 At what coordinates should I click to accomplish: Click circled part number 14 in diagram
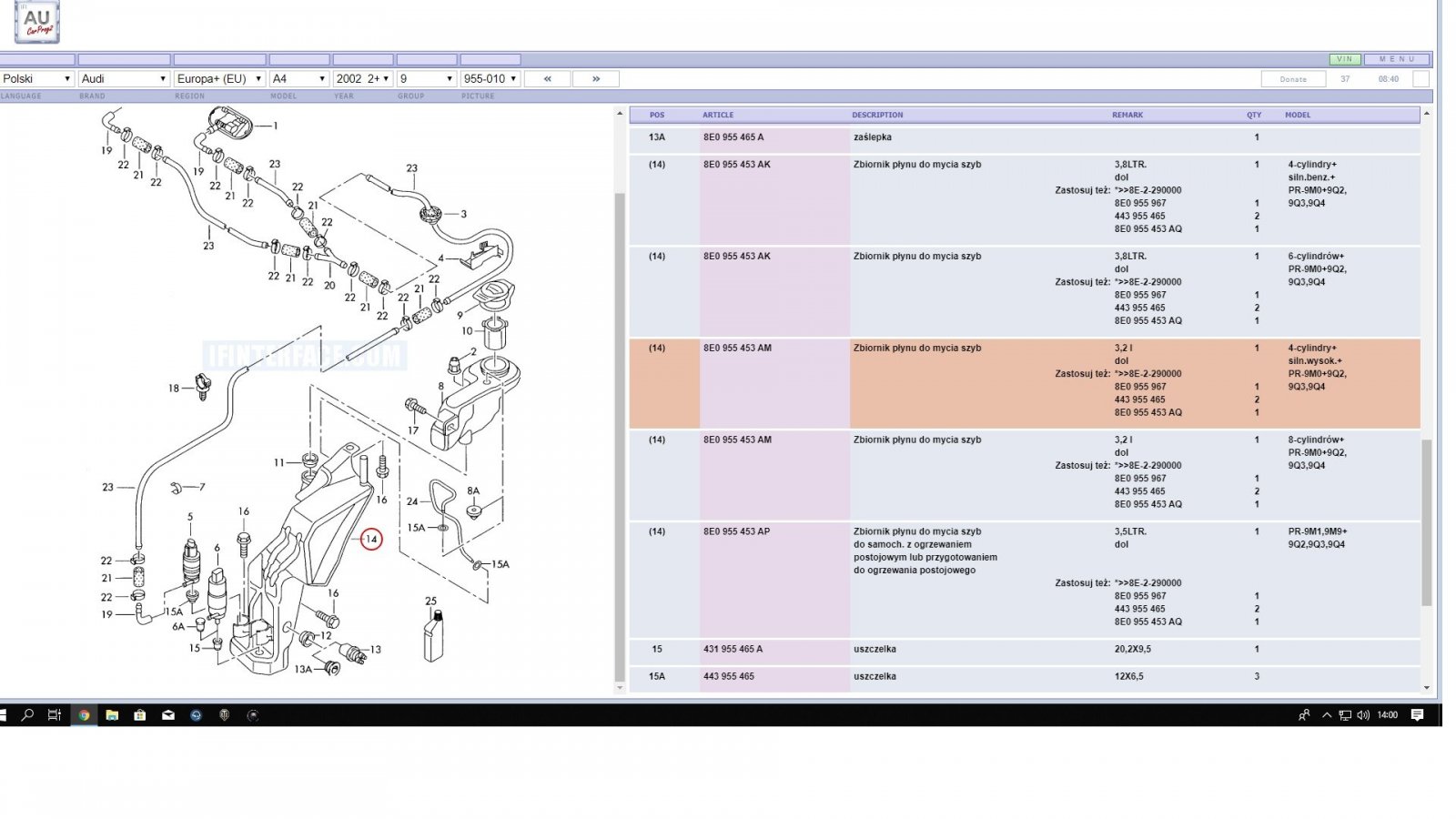coord(371,540)
